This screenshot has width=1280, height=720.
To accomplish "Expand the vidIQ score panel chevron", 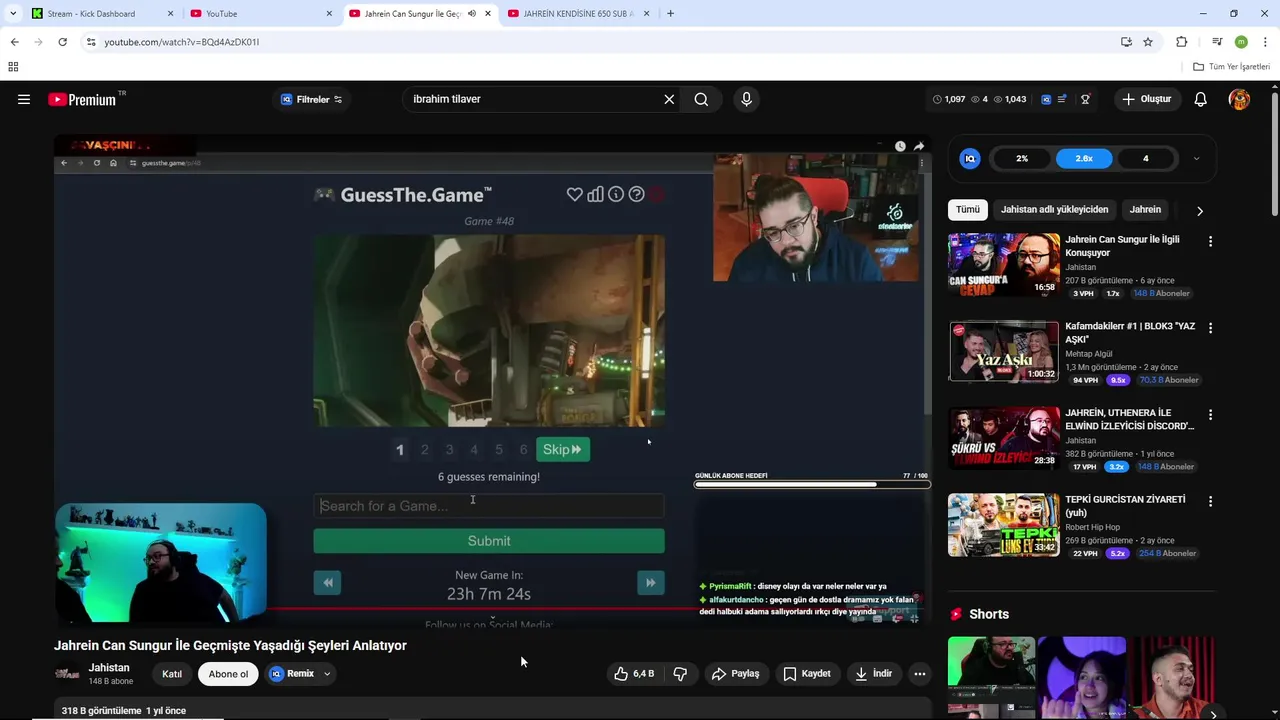I will pyautogui.click(x=1196, y=158).
